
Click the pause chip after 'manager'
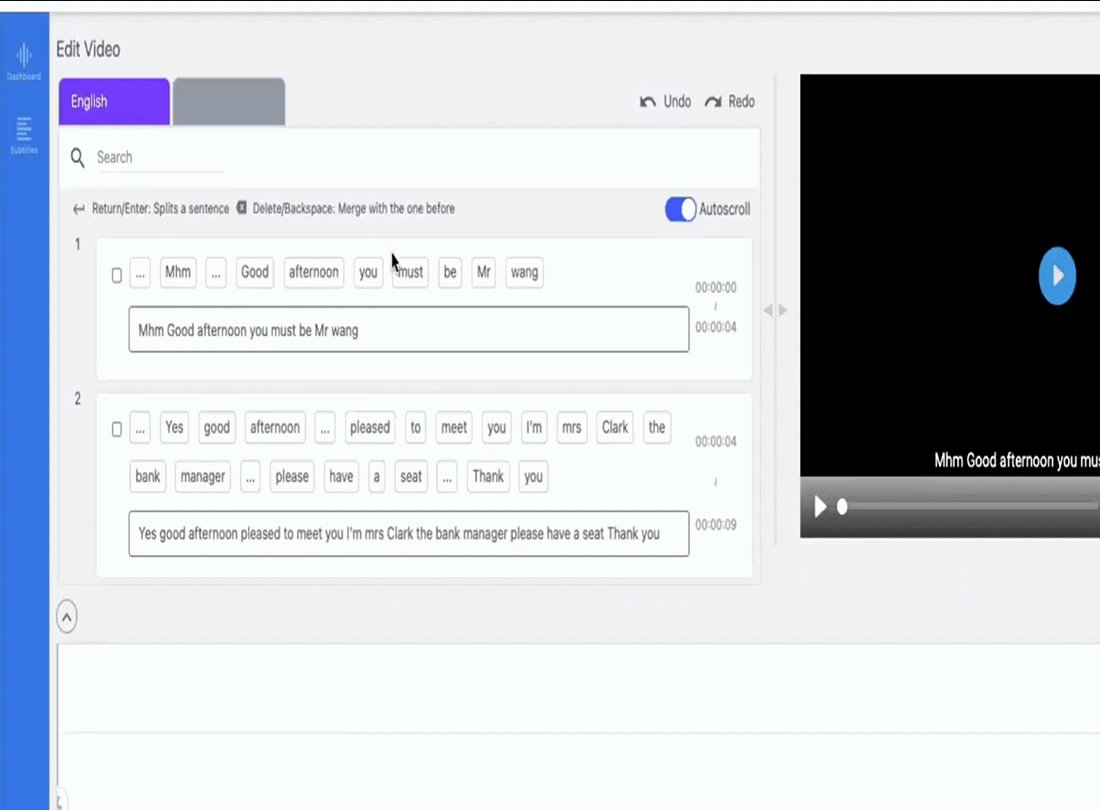click(250, 477)
